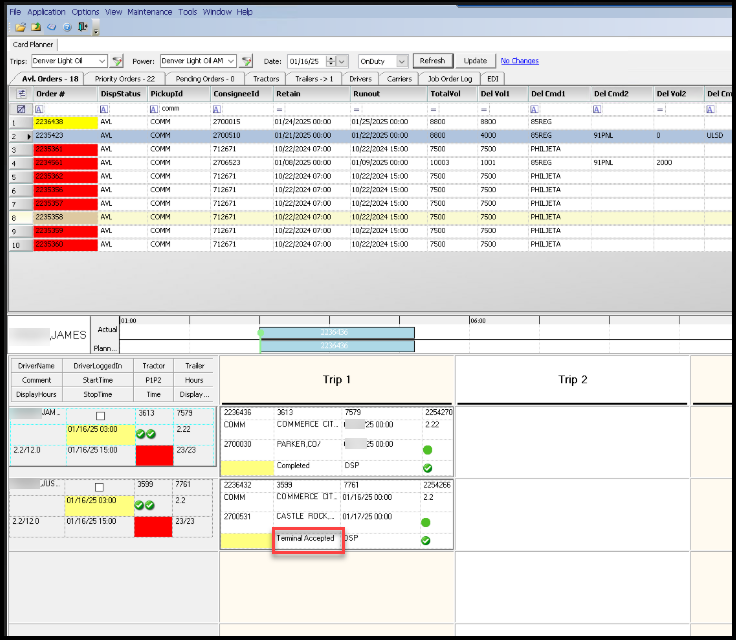Click green status dot in Trip 1 Parker card

click(426, 450)
